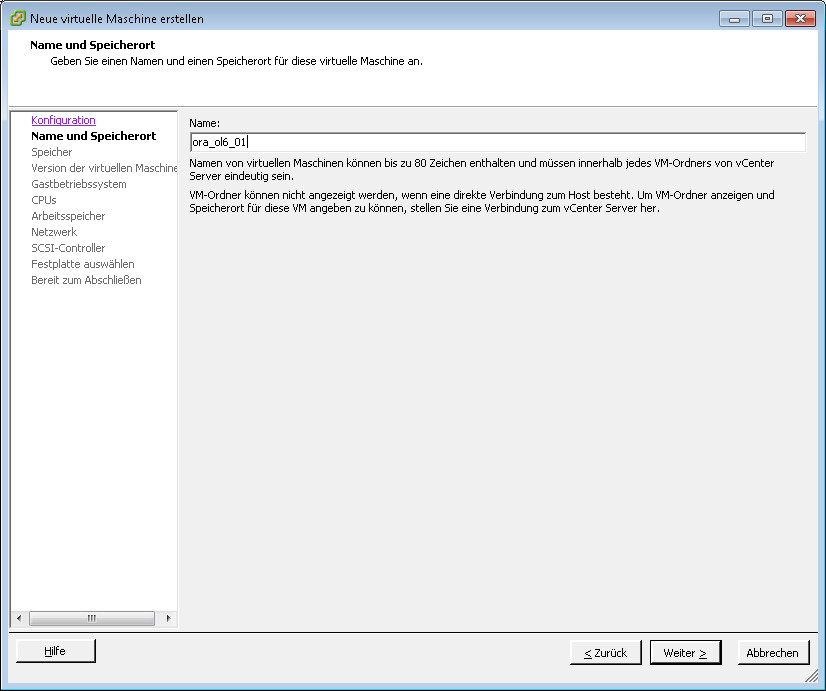Select the Netzwerk wizard step
This screenshot has height=691, width=826.
point(54,232)
